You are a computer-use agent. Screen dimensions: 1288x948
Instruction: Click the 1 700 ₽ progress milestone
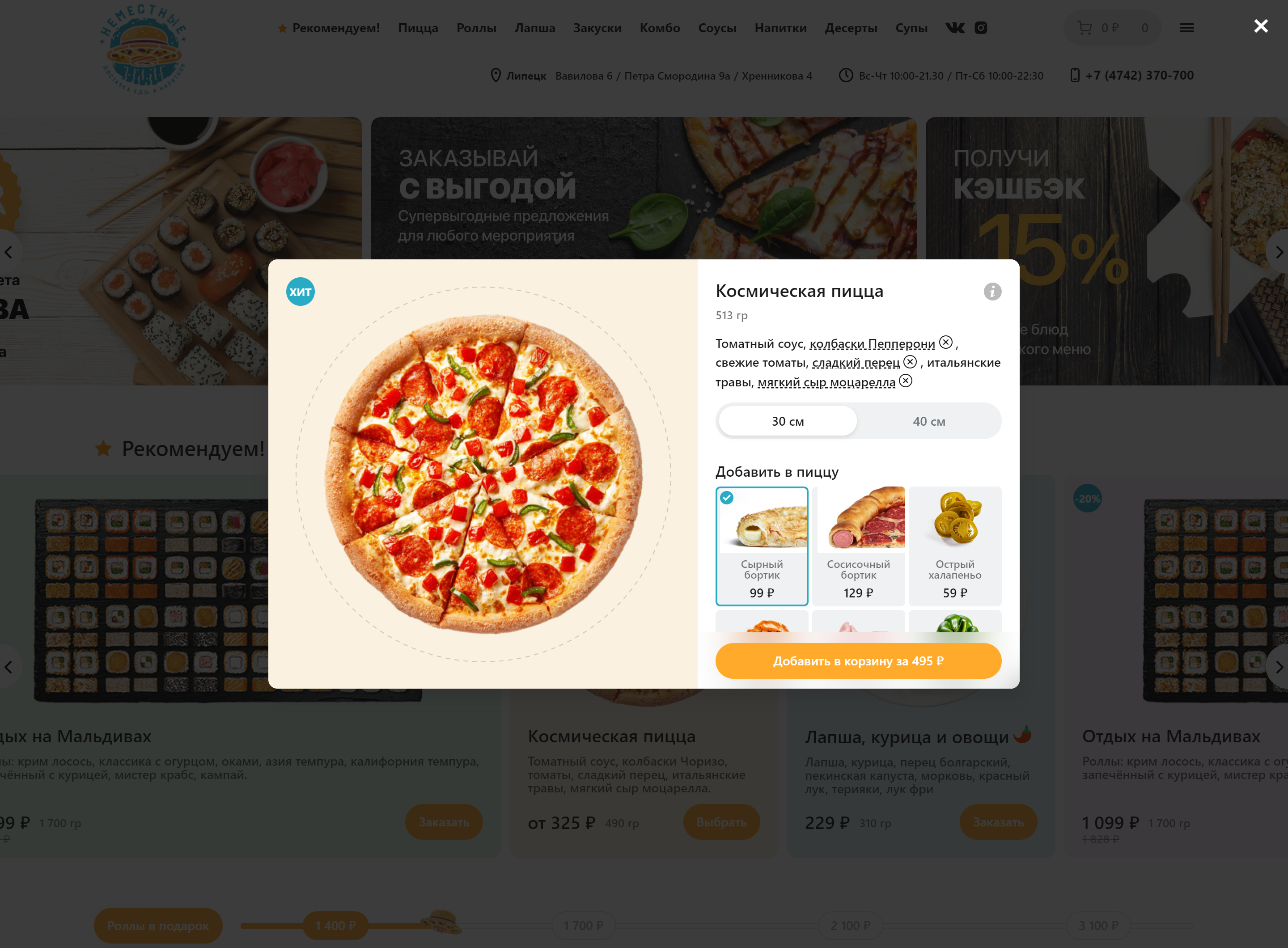[583, 926]
